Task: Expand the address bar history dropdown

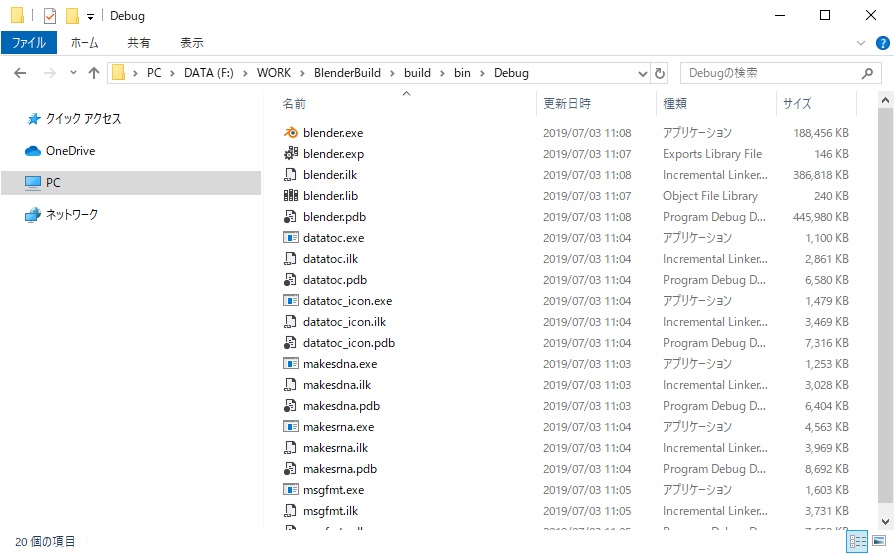Action: coord(643,73)
